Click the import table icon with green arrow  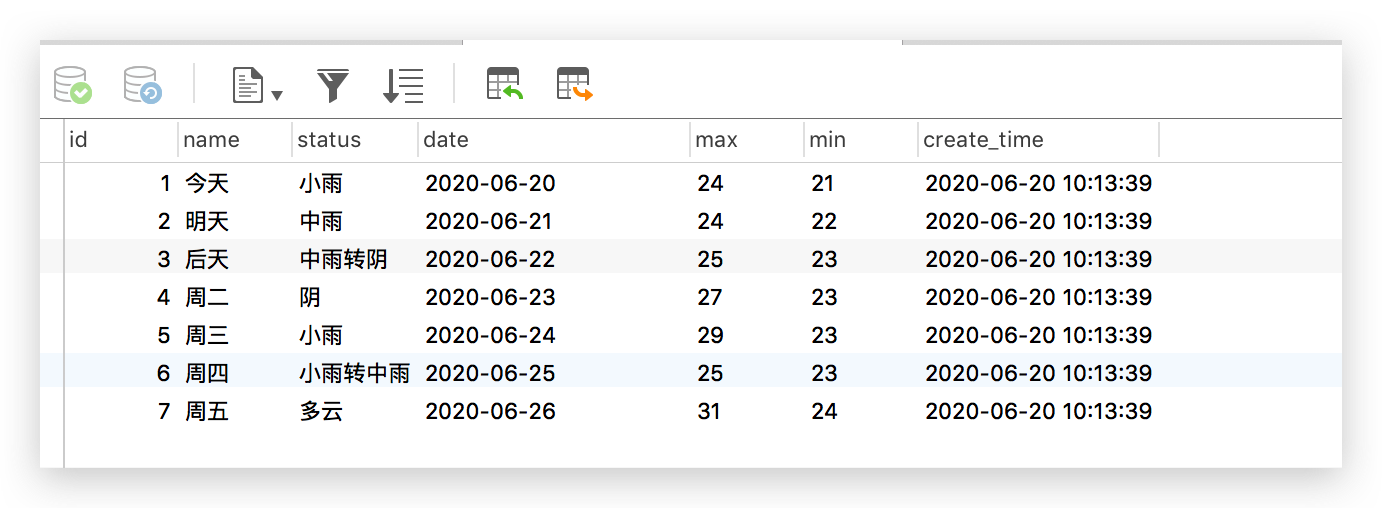click(505, 84)
